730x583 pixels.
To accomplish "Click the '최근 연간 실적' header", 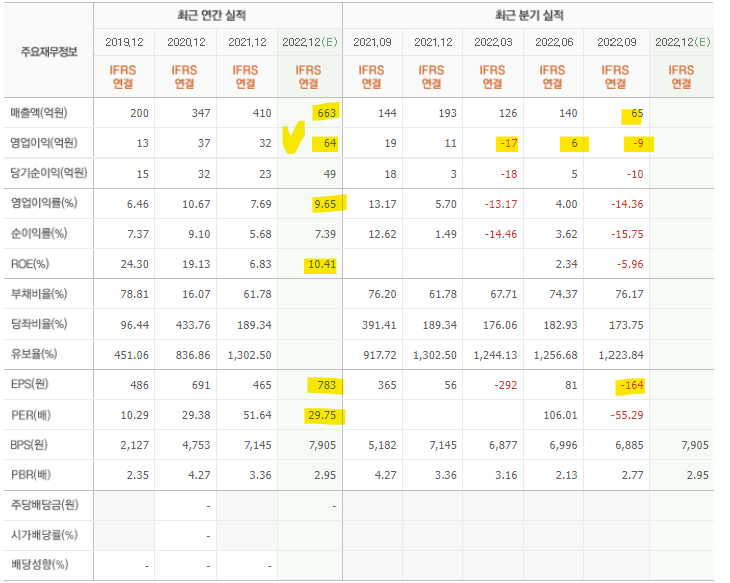I will (x=212, y=15).
